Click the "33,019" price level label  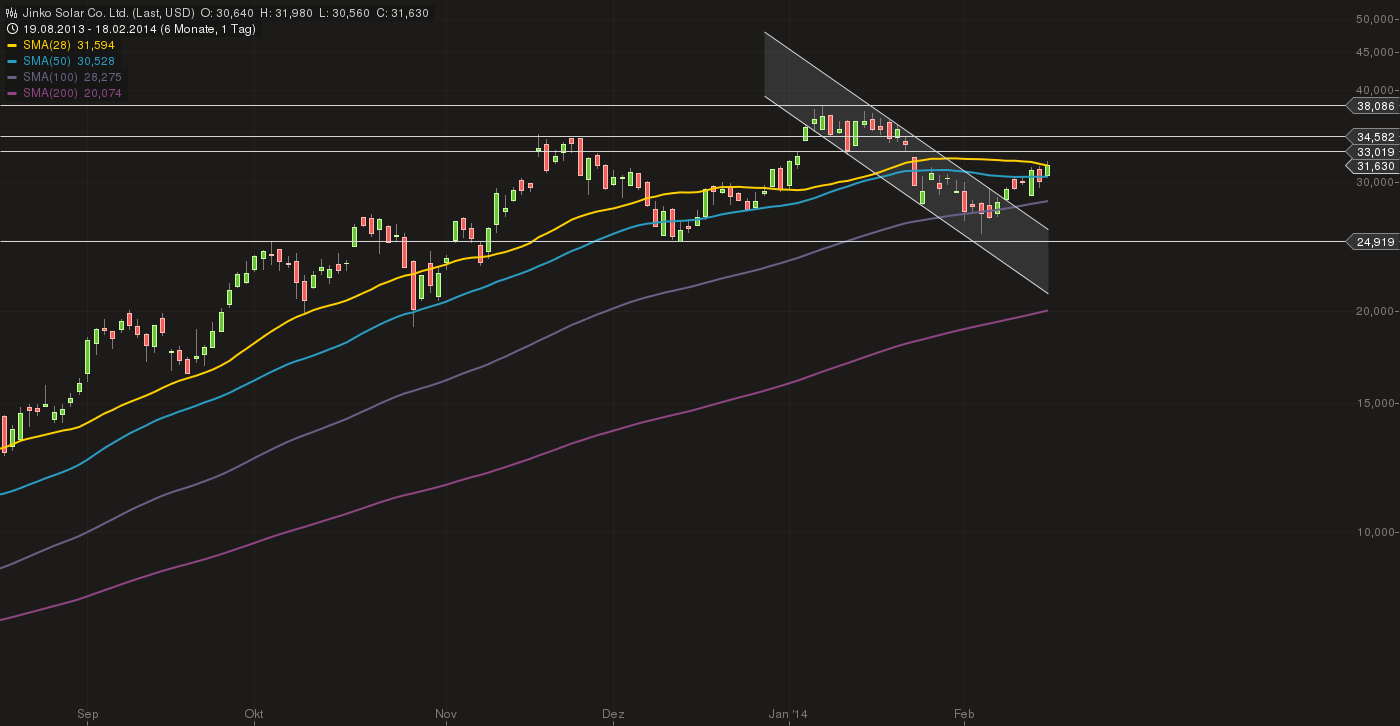click(x=1375, y=151)
